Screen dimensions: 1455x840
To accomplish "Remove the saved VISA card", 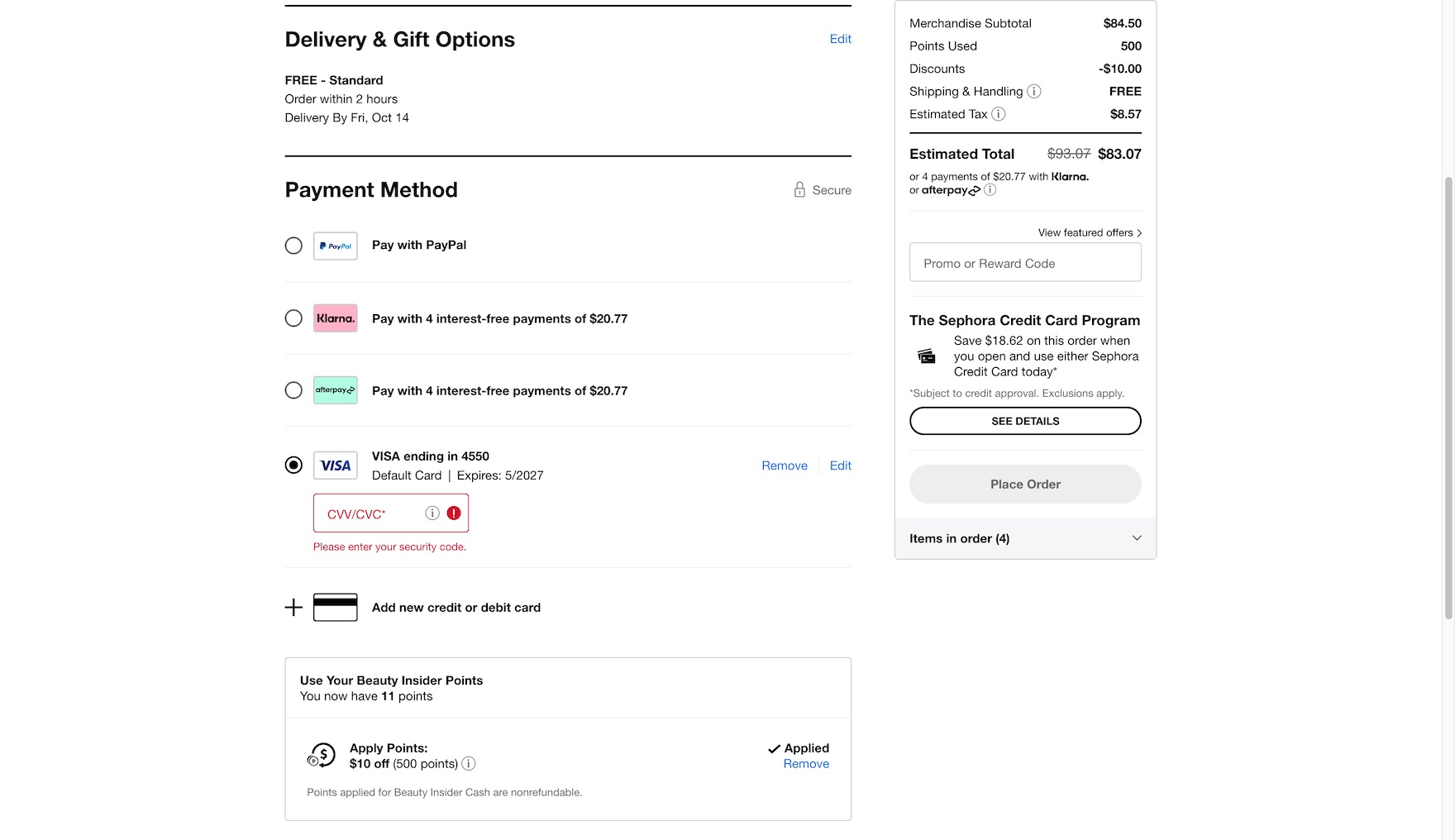I will click(784, 465).
